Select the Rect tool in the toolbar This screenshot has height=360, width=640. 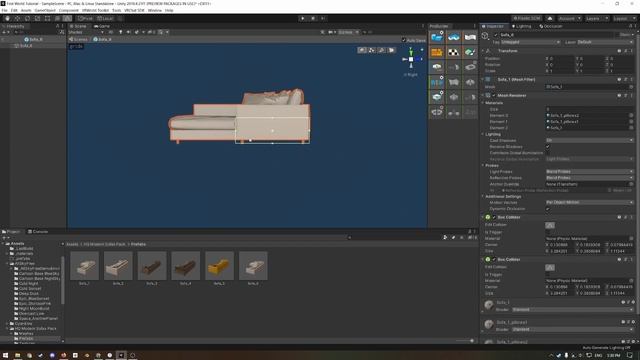coord(47,18)
